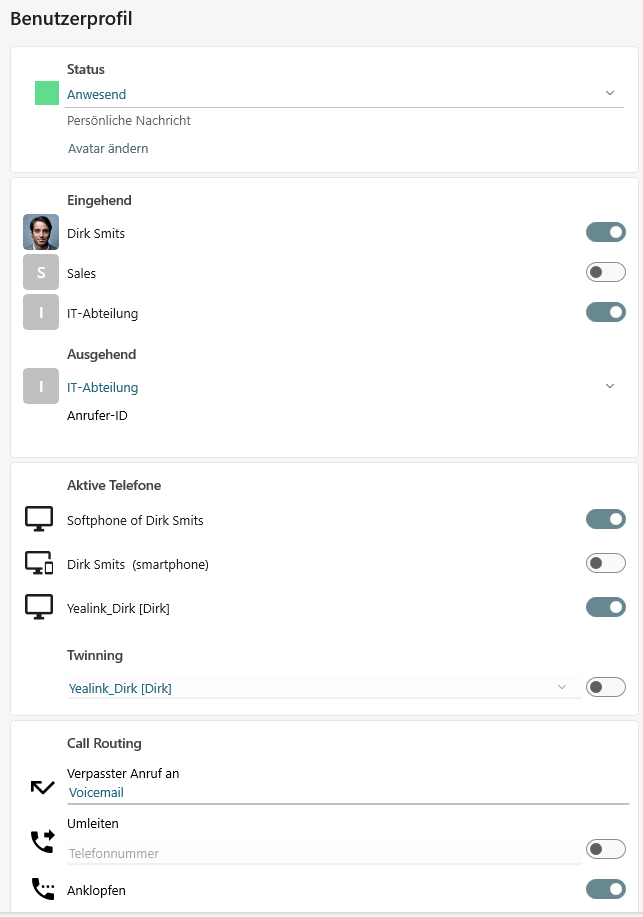Expand the Ausgehend IT-Abteilung selector

(610, 386)
